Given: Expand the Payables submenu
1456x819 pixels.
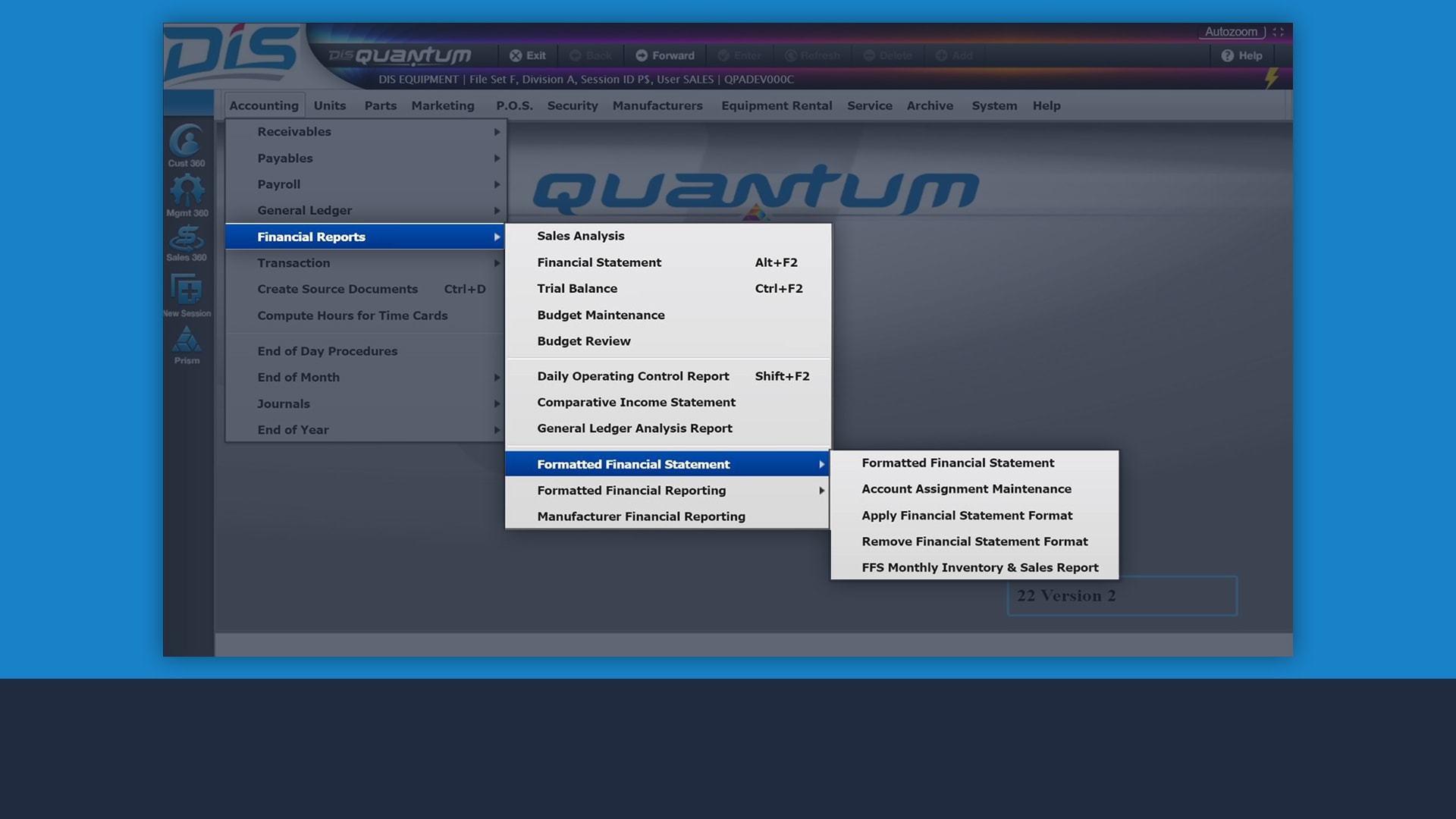Looking at the screenshot, I should pos(366,158).
